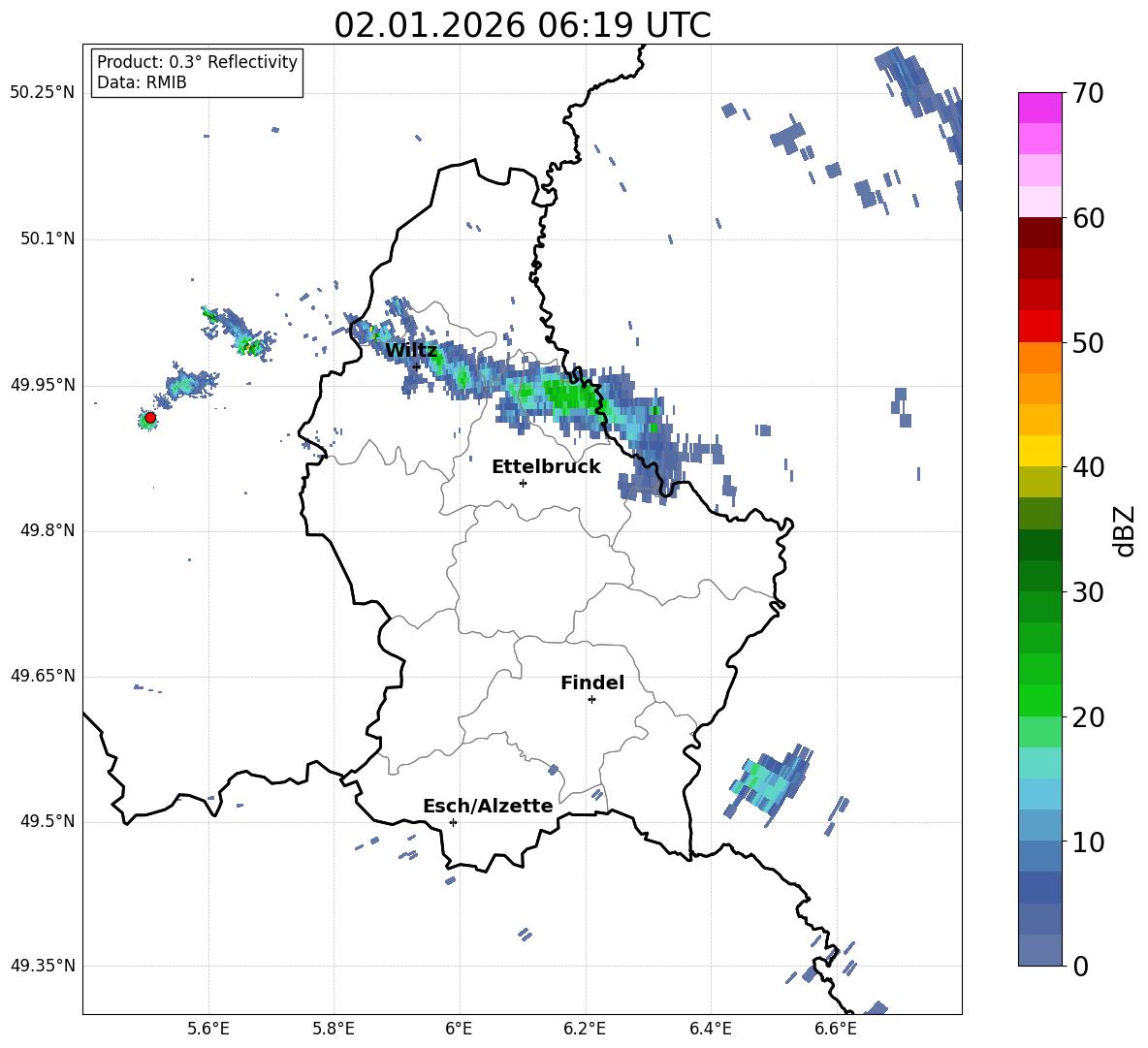Click the 70 value on the colorbar

point(1088,93)
